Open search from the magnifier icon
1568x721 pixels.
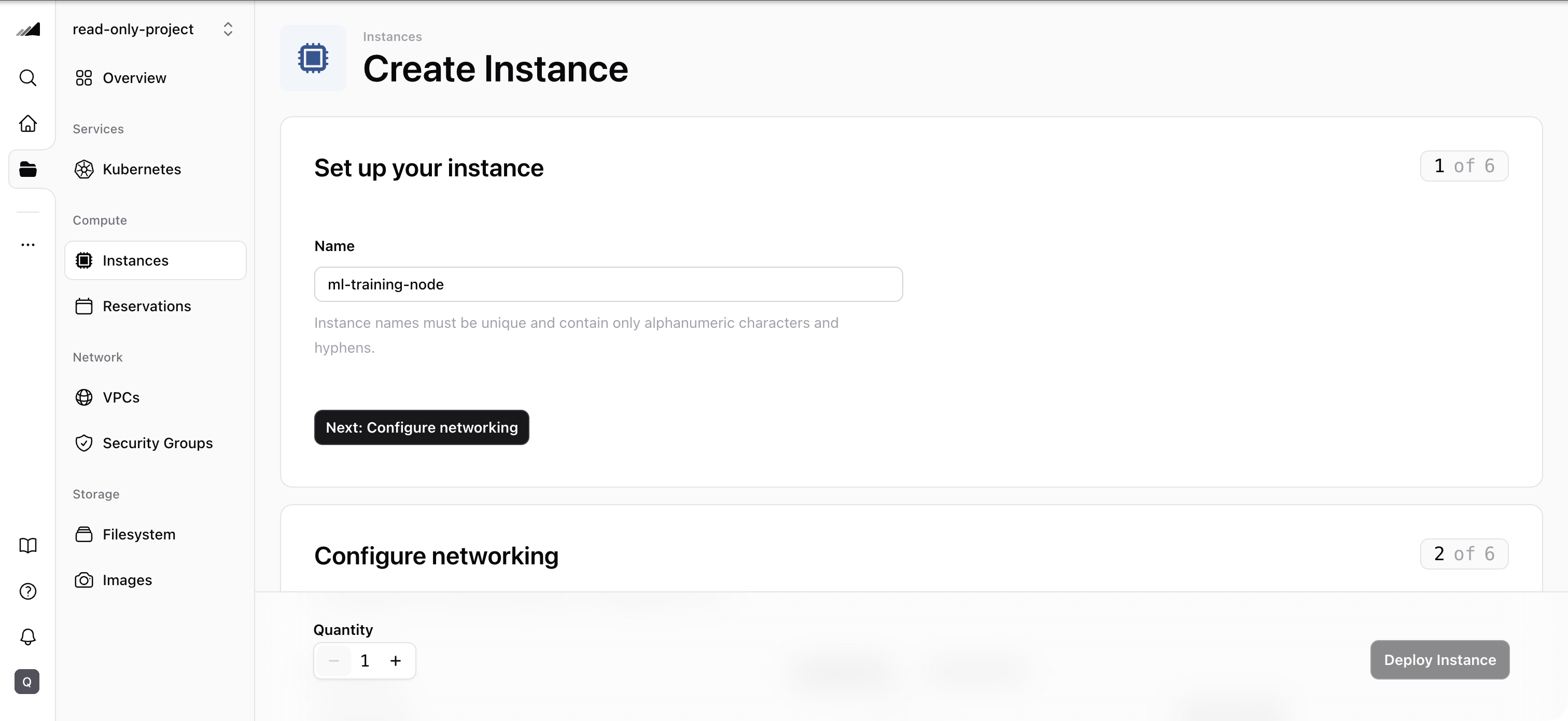tap(28, 78)
